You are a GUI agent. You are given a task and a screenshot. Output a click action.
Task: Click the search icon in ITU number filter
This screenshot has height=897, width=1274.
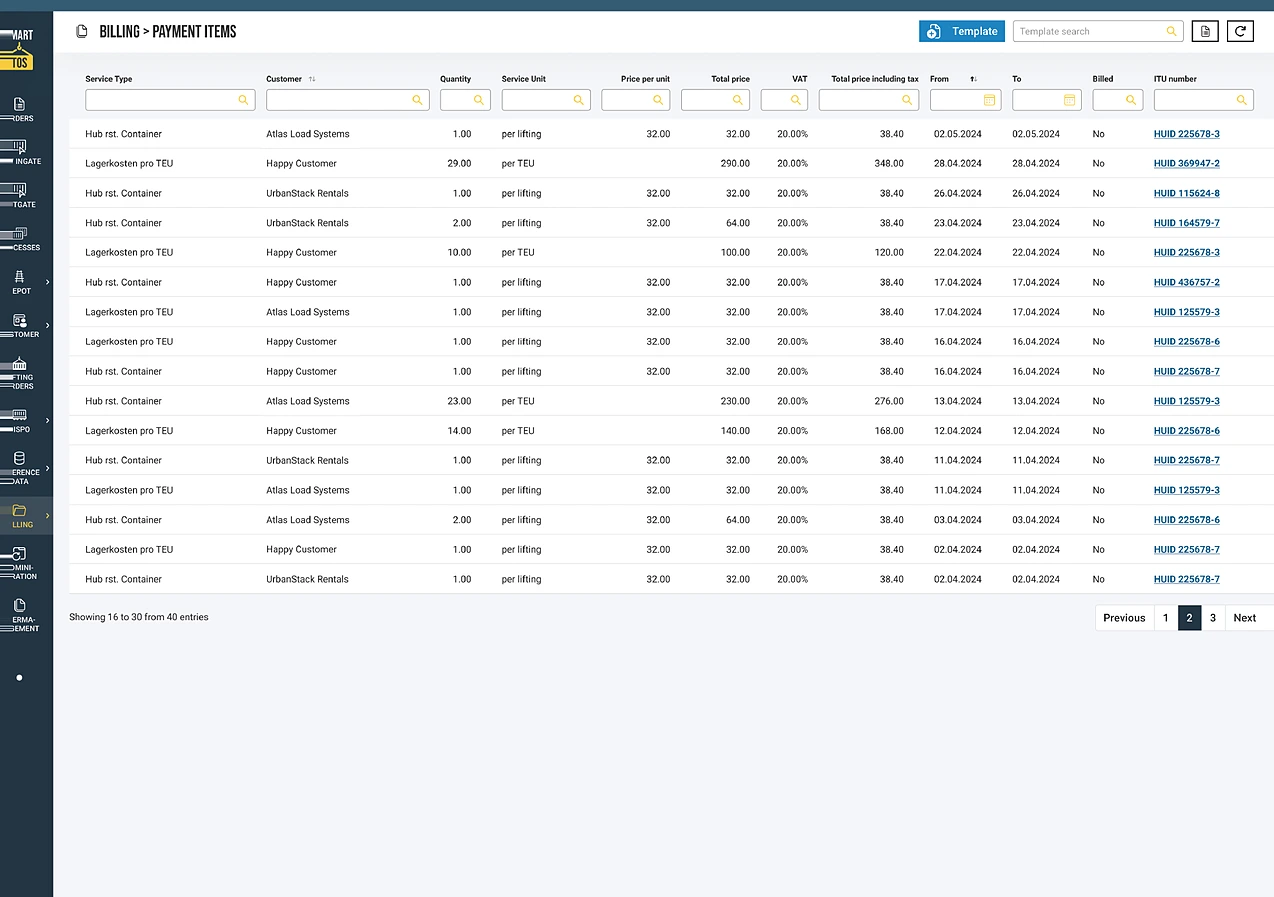point(1241,100)
